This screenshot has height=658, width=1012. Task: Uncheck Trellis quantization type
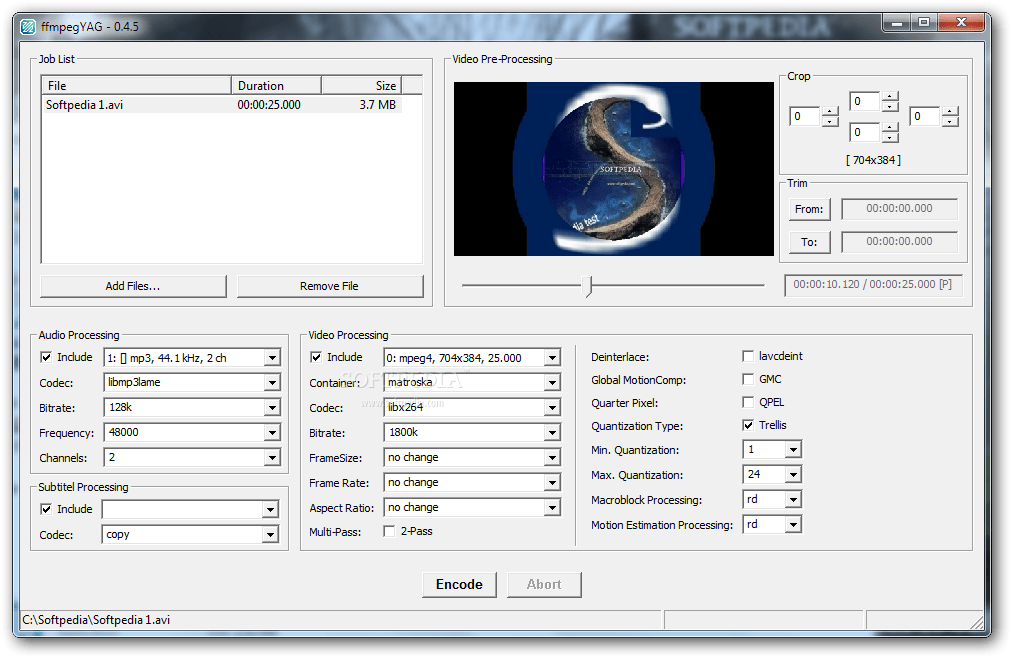(x=748, y=425)
